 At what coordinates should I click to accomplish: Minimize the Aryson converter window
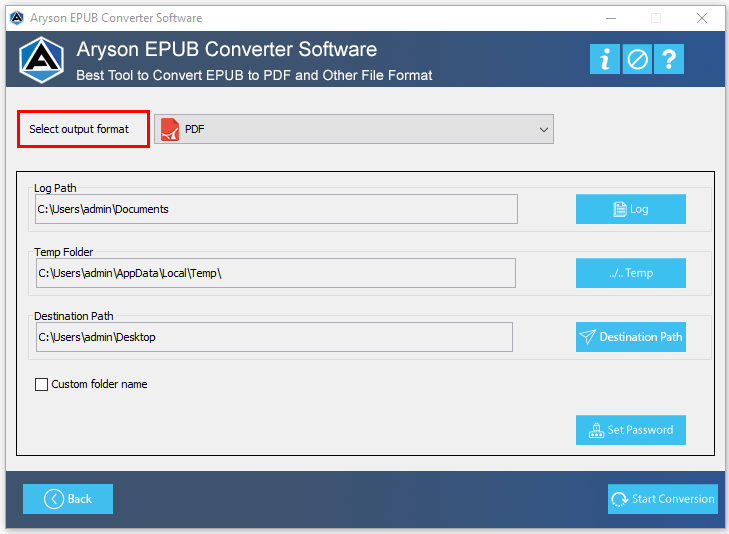611,18
